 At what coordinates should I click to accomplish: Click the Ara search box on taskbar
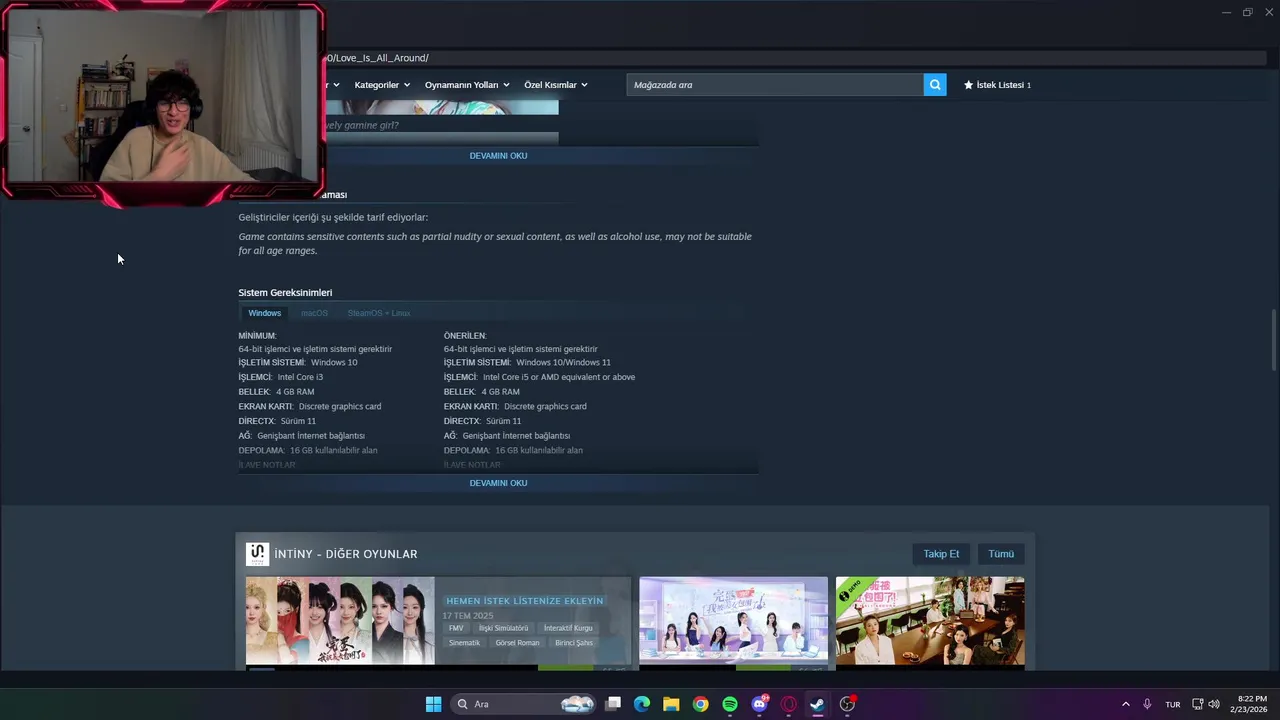coord(525,704)
